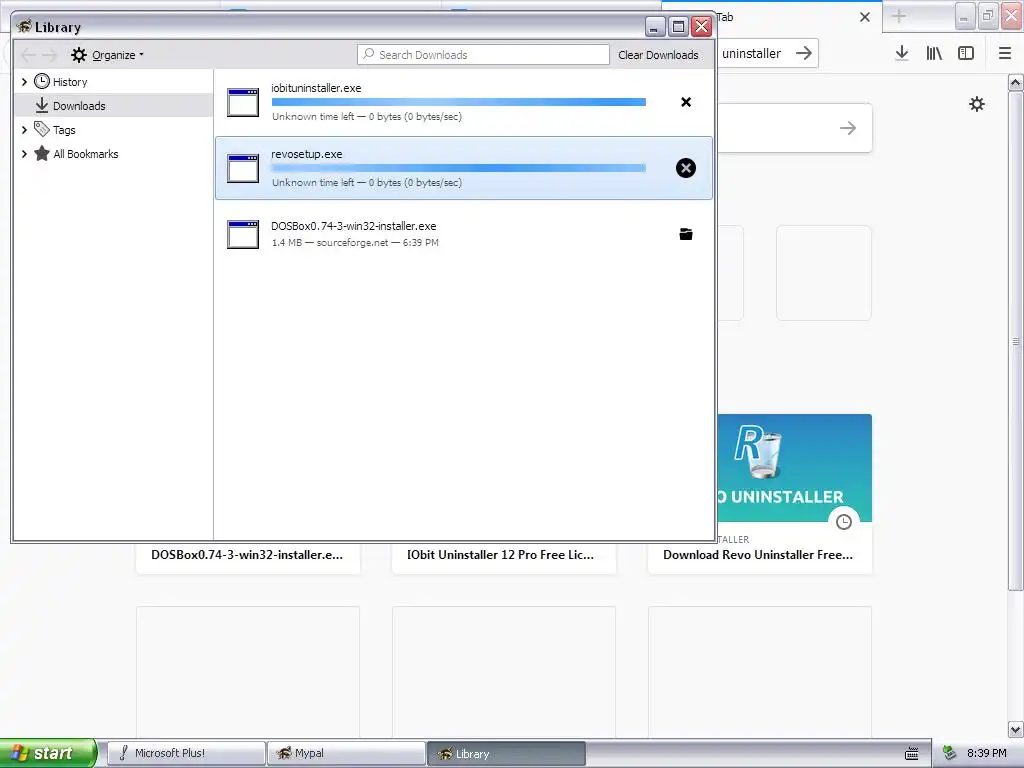Image resolution: width=1024 pixels, height=768 pixels.
Task: Click the network tray icon
Action: [950, 753]
